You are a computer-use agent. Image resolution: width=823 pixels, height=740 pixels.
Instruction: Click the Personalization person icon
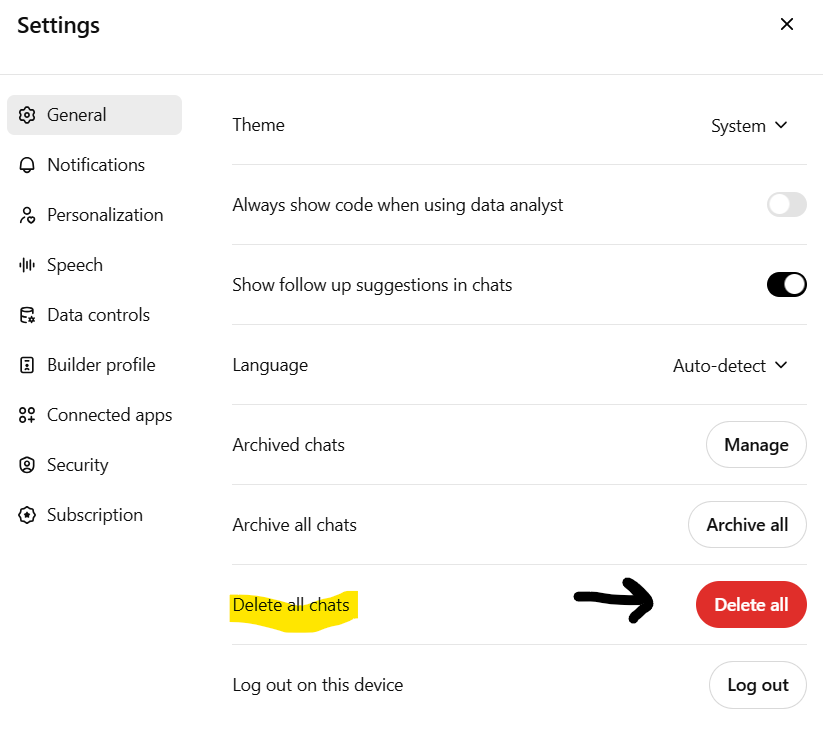click(x=27, y=215)
